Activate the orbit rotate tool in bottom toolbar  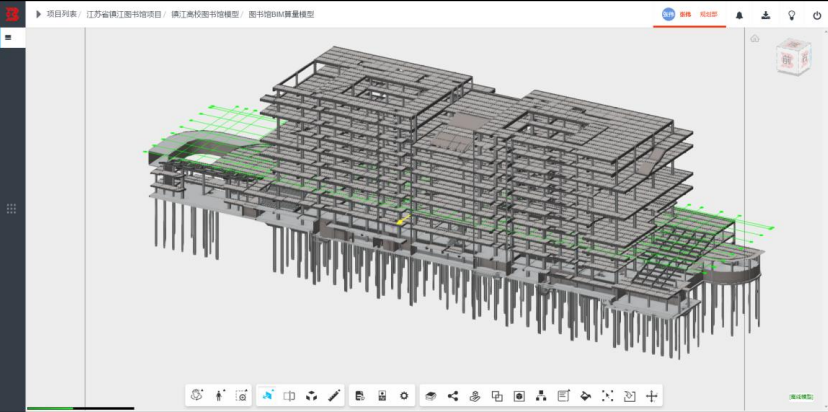[197, 395]
